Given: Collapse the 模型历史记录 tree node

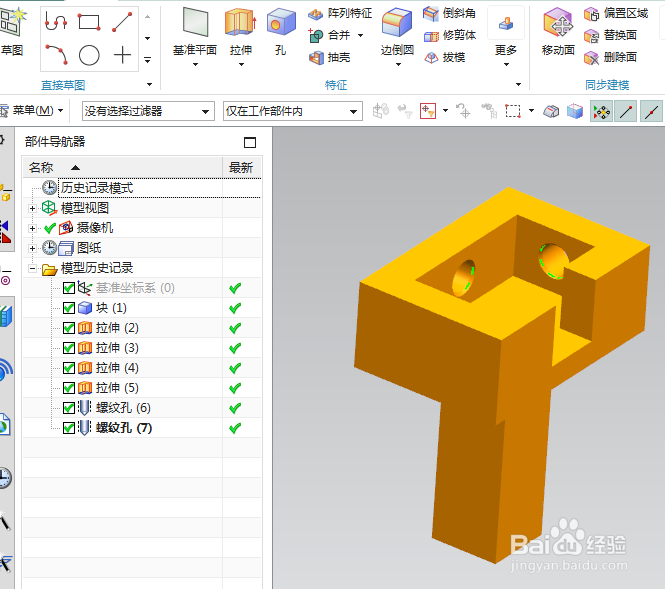Looking at the screenshot, I should [32, 268].
